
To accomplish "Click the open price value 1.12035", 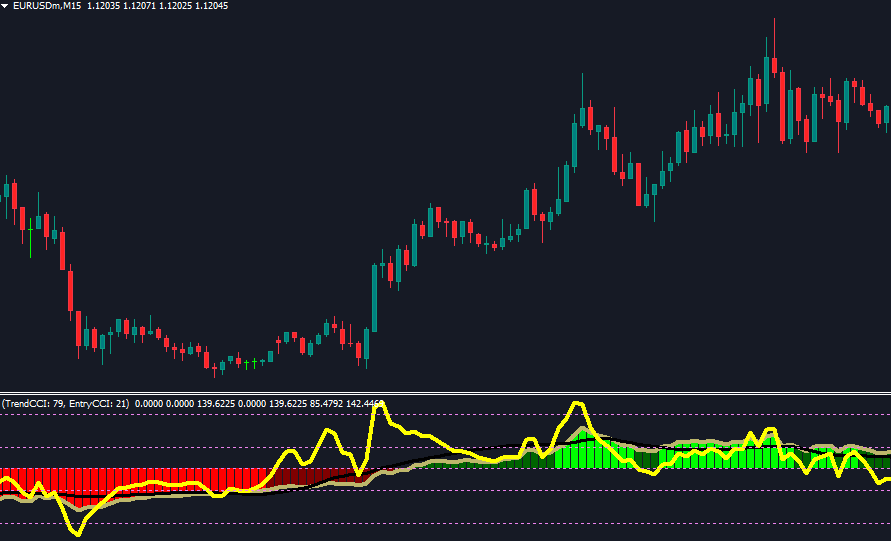I will pos(103,6).
